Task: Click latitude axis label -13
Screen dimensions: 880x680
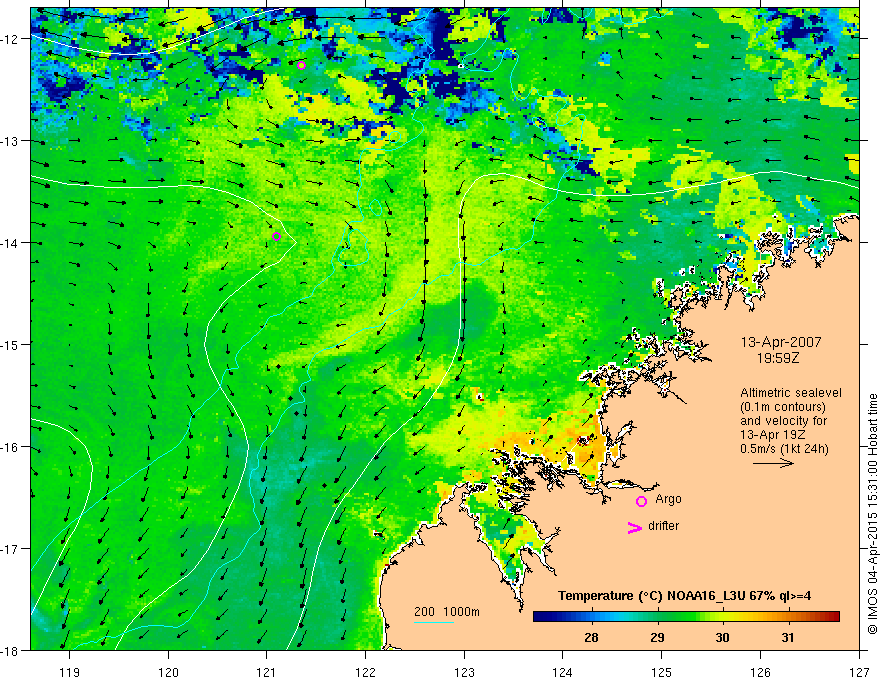Action: click(11, 141)
